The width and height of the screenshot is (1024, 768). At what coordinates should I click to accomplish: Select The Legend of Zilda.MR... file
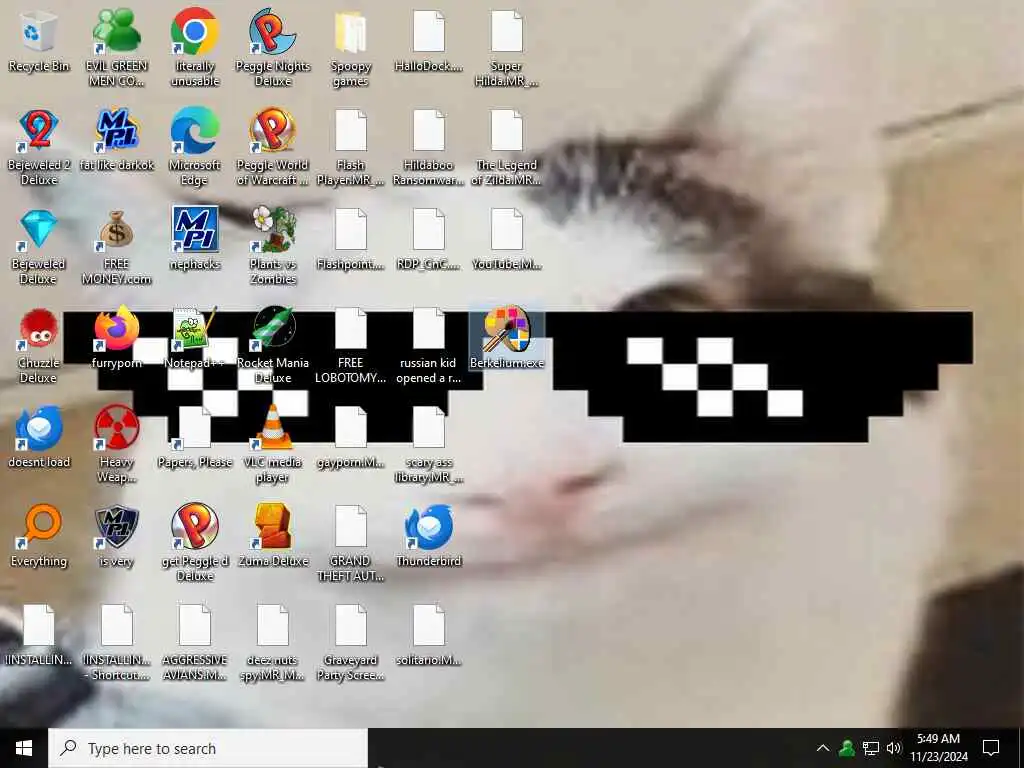(x=506, y=148)
